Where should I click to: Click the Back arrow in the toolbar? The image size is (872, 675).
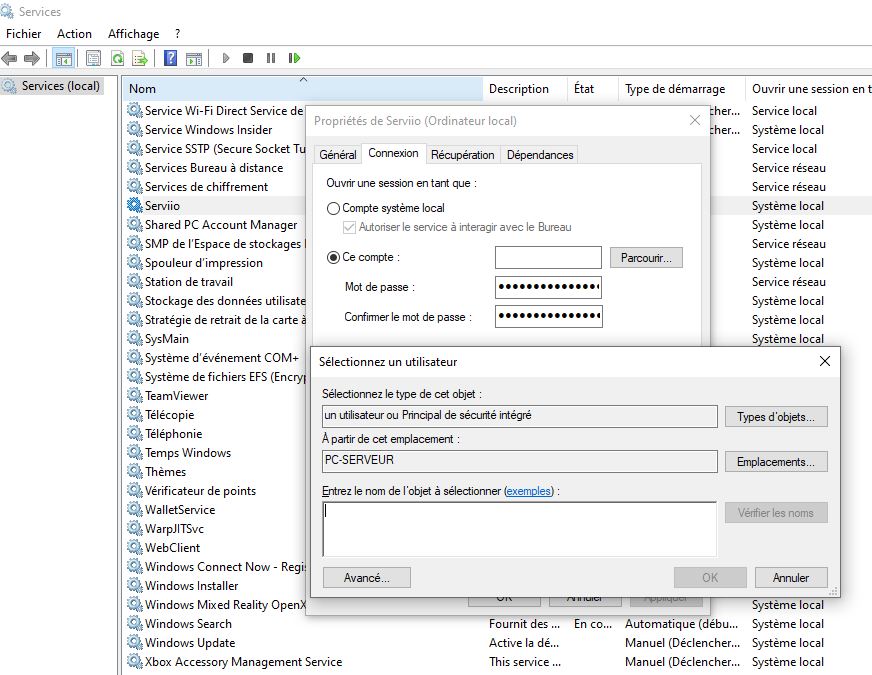coord(9,58)
